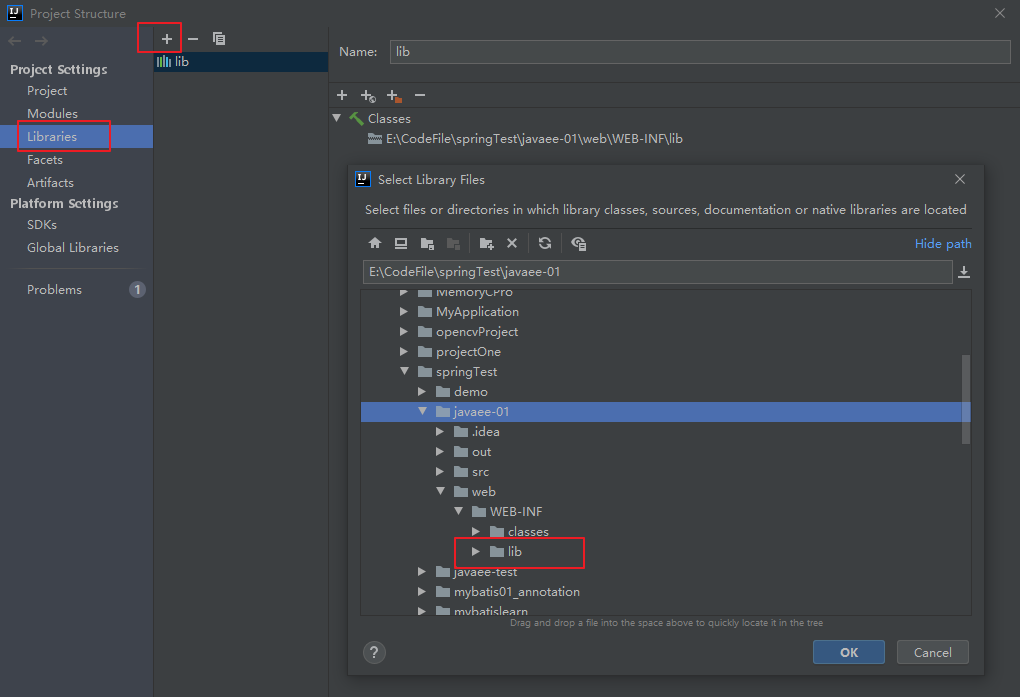Collapse the WEB-INF folder
Viewport: 1020px width, 697px height.
[459, 512]
